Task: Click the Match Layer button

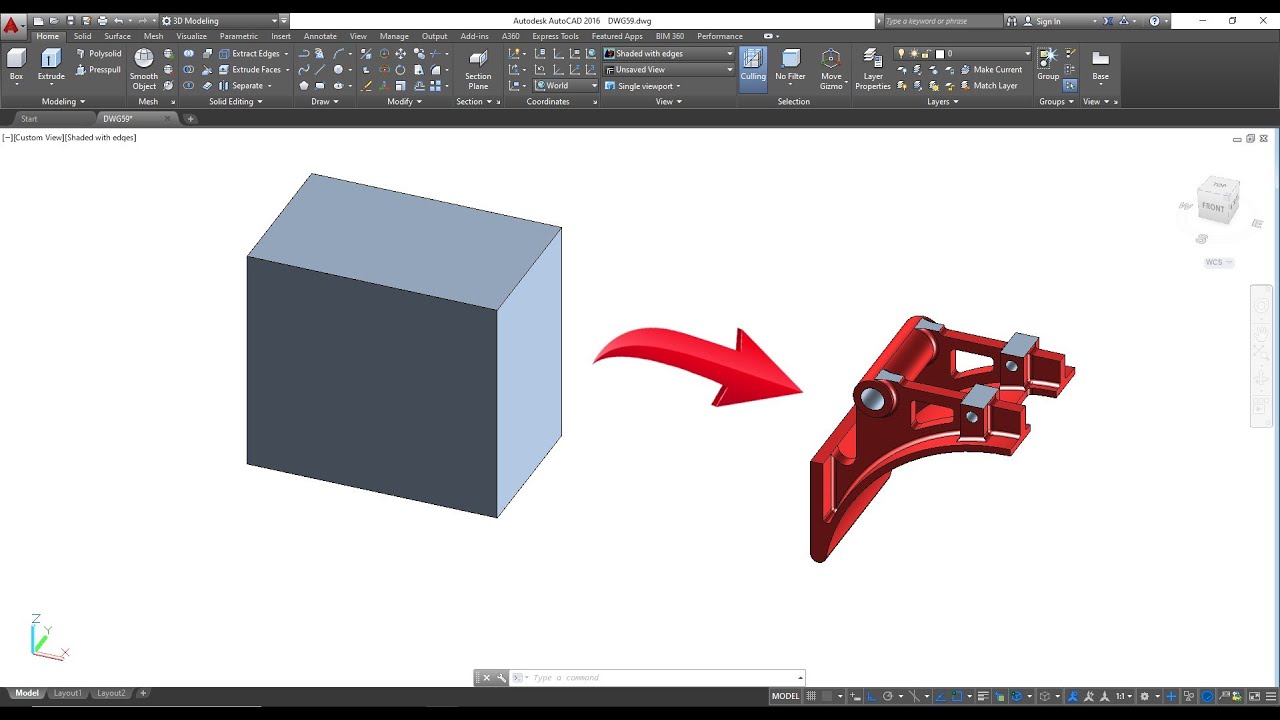Action: pyautogui.click(x=988, y=86)
